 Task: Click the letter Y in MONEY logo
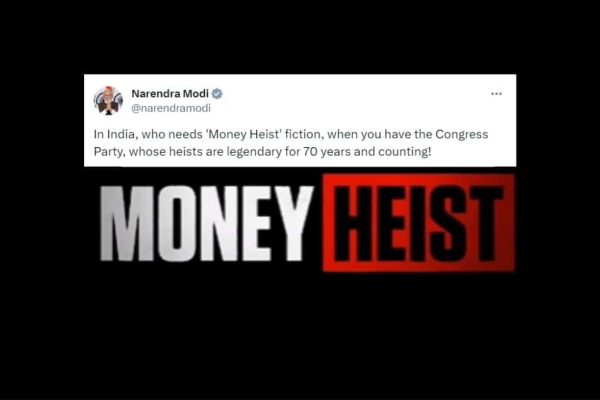pyautogui.click(x=293, y=224)
